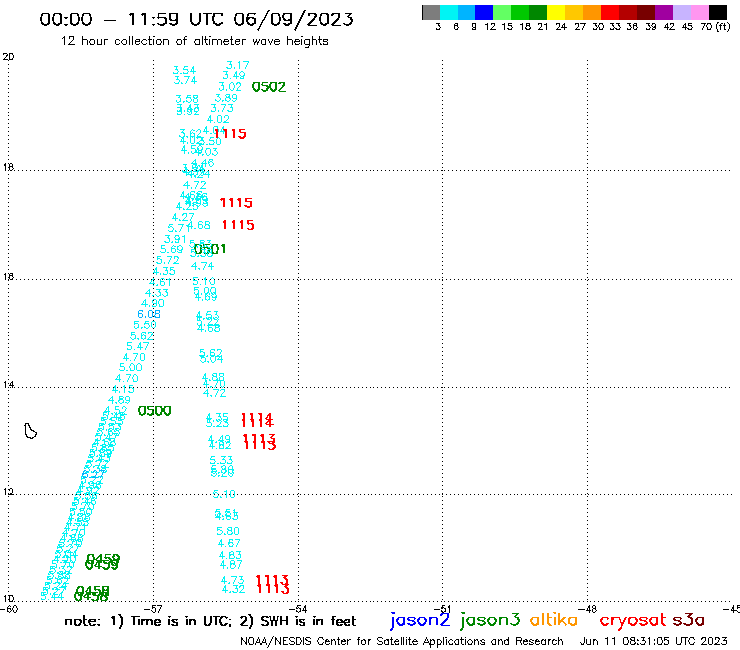Select the black swatch ending the scale
This screenshot has width=740, height=650.
pos(717,12)
